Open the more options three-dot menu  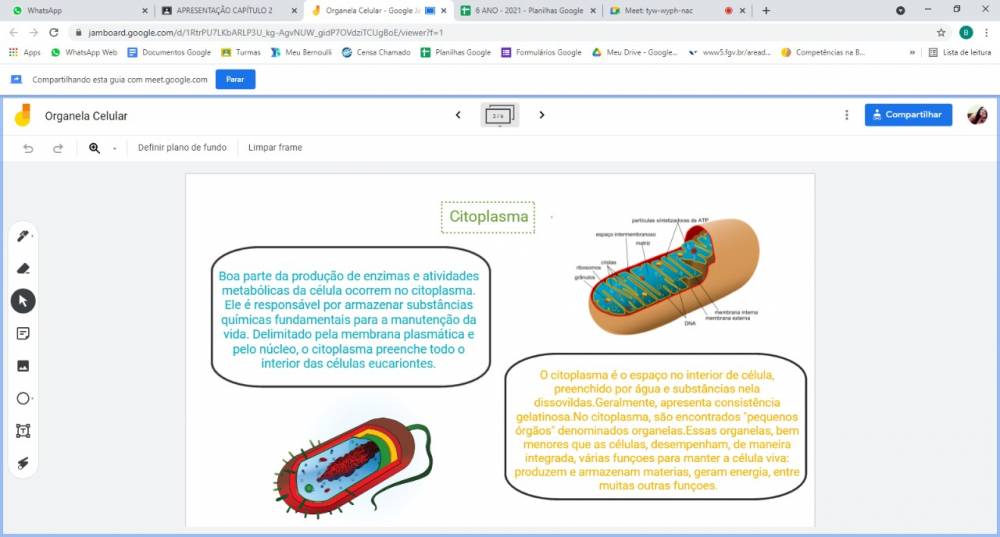(847, 115)
